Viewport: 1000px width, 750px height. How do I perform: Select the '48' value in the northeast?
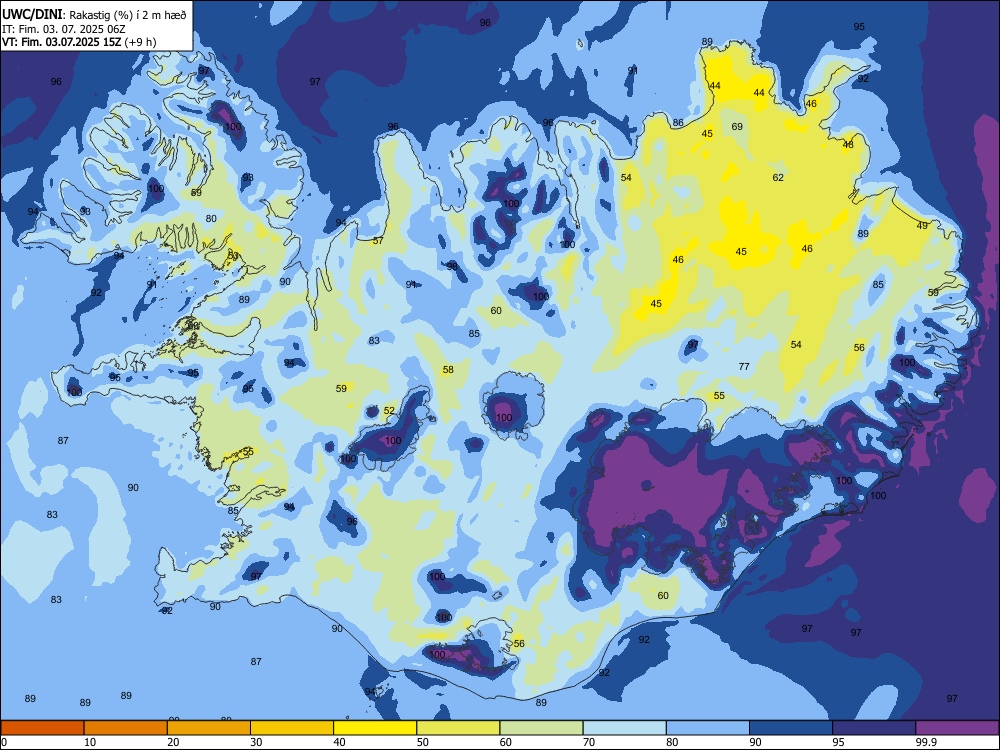[848, 145]
